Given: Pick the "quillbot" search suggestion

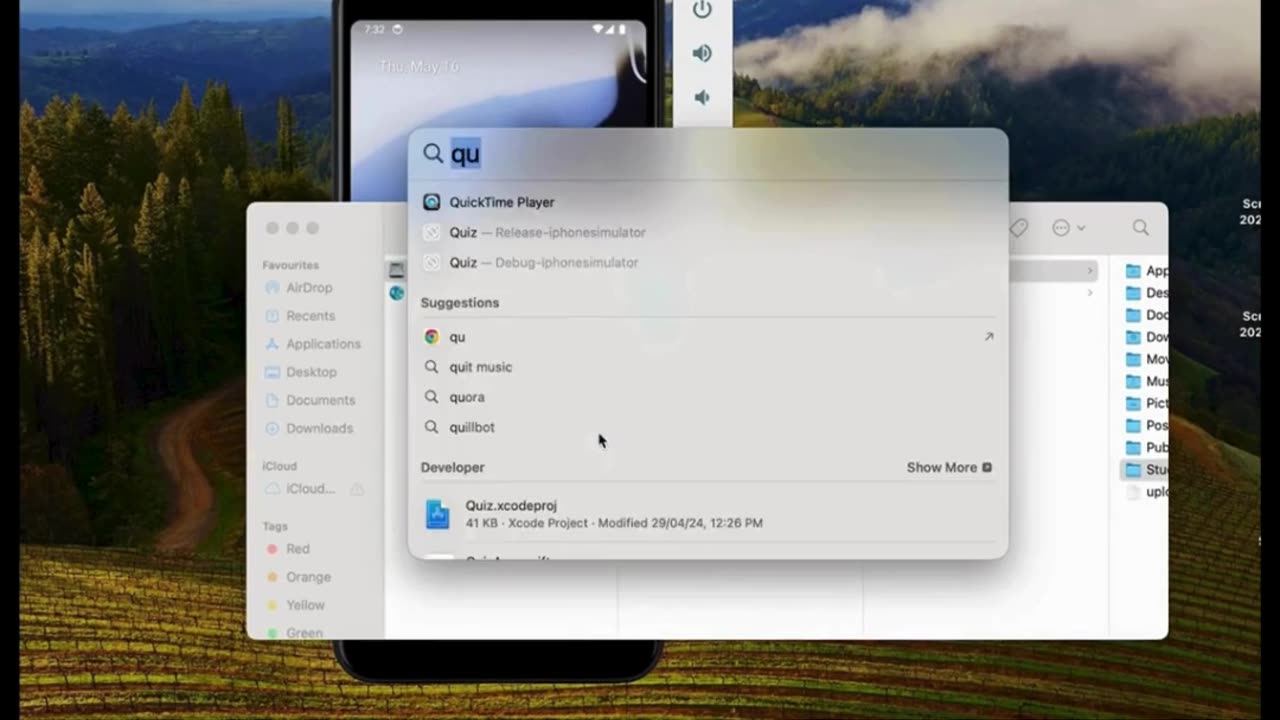Looking at the screenshot, I should pos(708,427).
